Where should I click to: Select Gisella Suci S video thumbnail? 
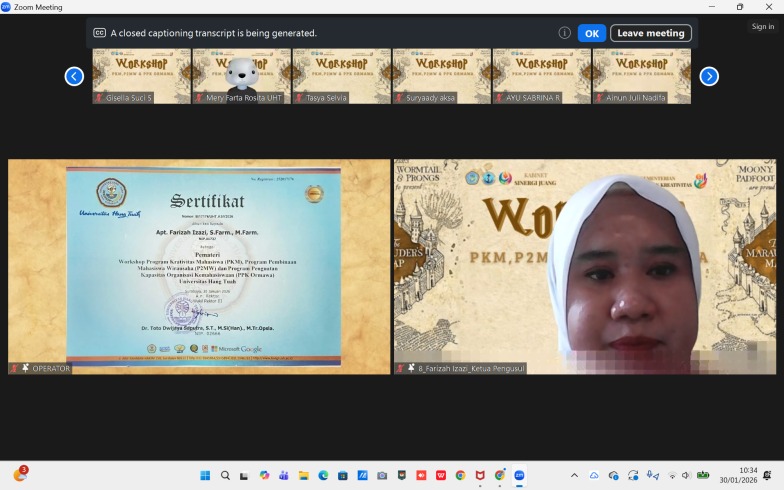tap(141, 76)
